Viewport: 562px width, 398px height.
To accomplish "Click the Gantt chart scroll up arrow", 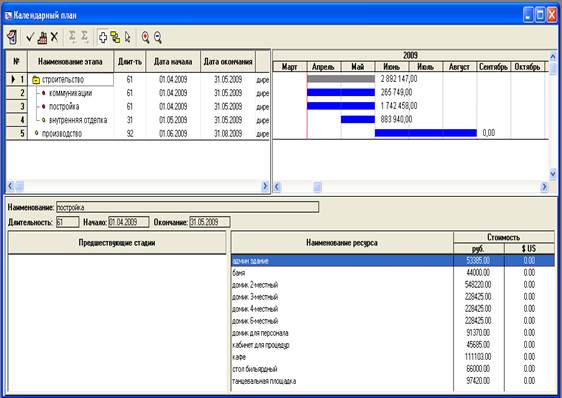I will pyautogui.click(x=553, y=56).
